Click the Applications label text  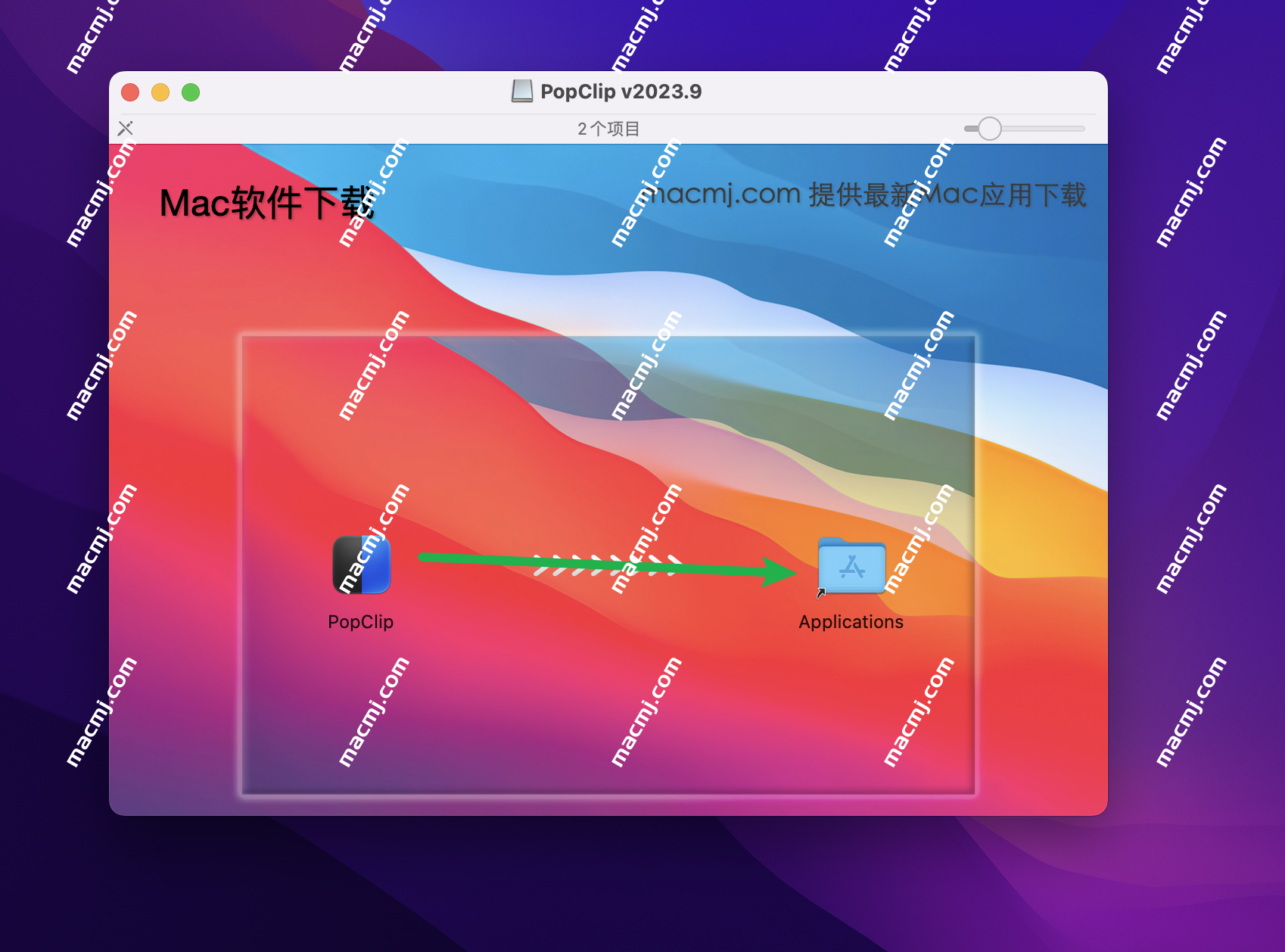pos(851,622)
